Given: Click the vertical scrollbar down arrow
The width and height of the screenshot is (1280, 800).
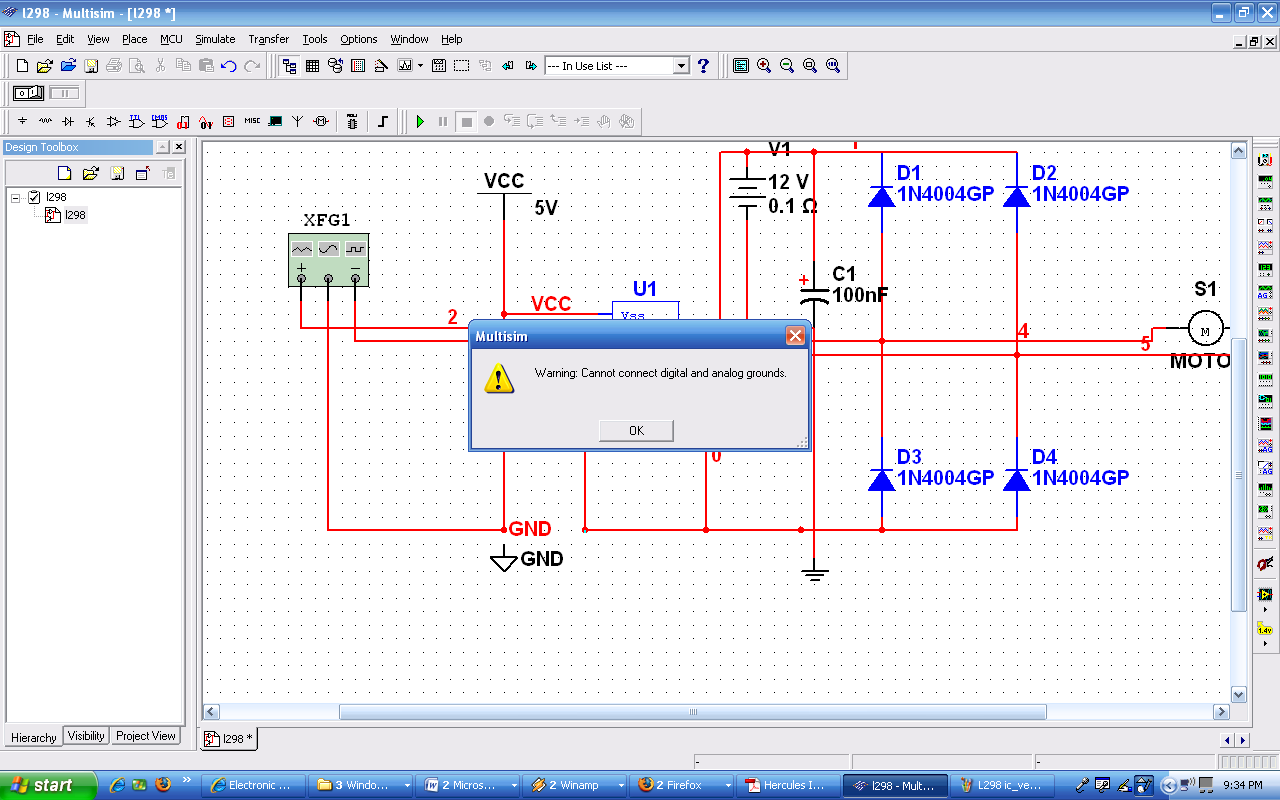Looking at the screenshot, I should point(1239,694).
